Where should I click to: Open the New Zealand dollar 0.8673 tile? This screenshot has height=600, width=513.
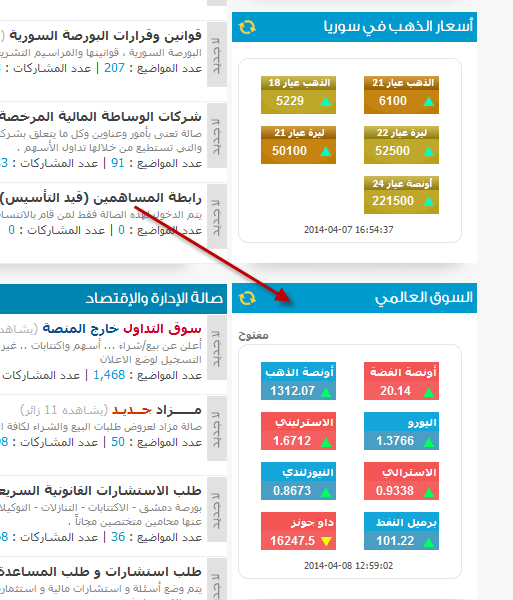[x=298, y=481]
